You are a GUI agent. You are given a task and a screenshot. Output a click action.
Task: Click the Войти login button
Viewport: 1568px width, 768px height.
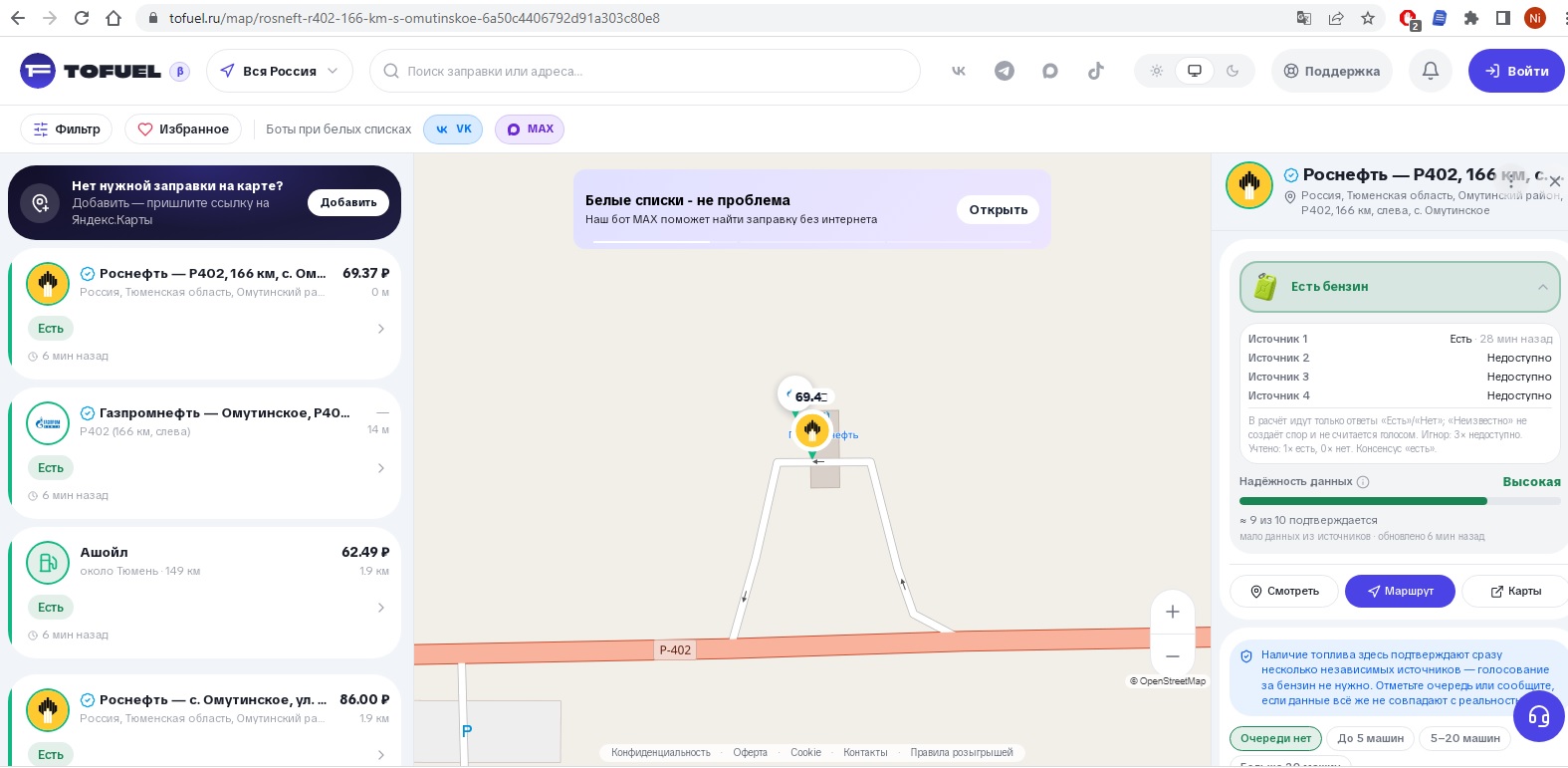(1516, 71)
